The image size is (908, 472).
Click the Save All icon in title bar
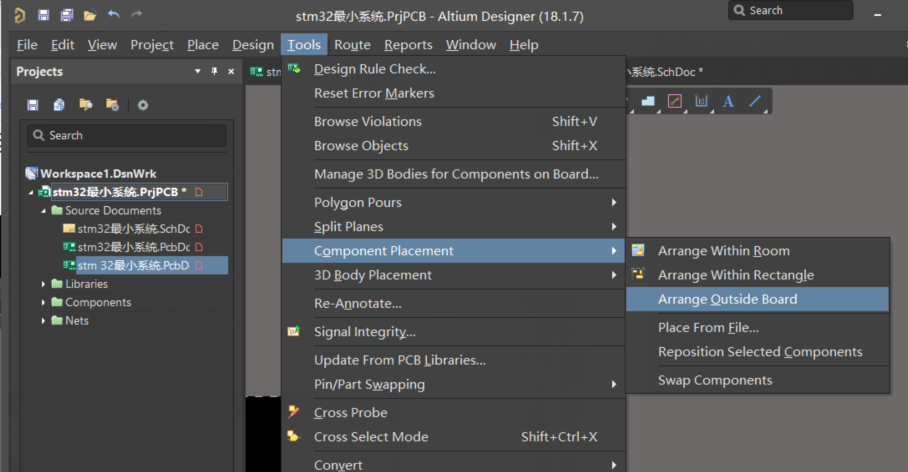[x=67, y=15]
